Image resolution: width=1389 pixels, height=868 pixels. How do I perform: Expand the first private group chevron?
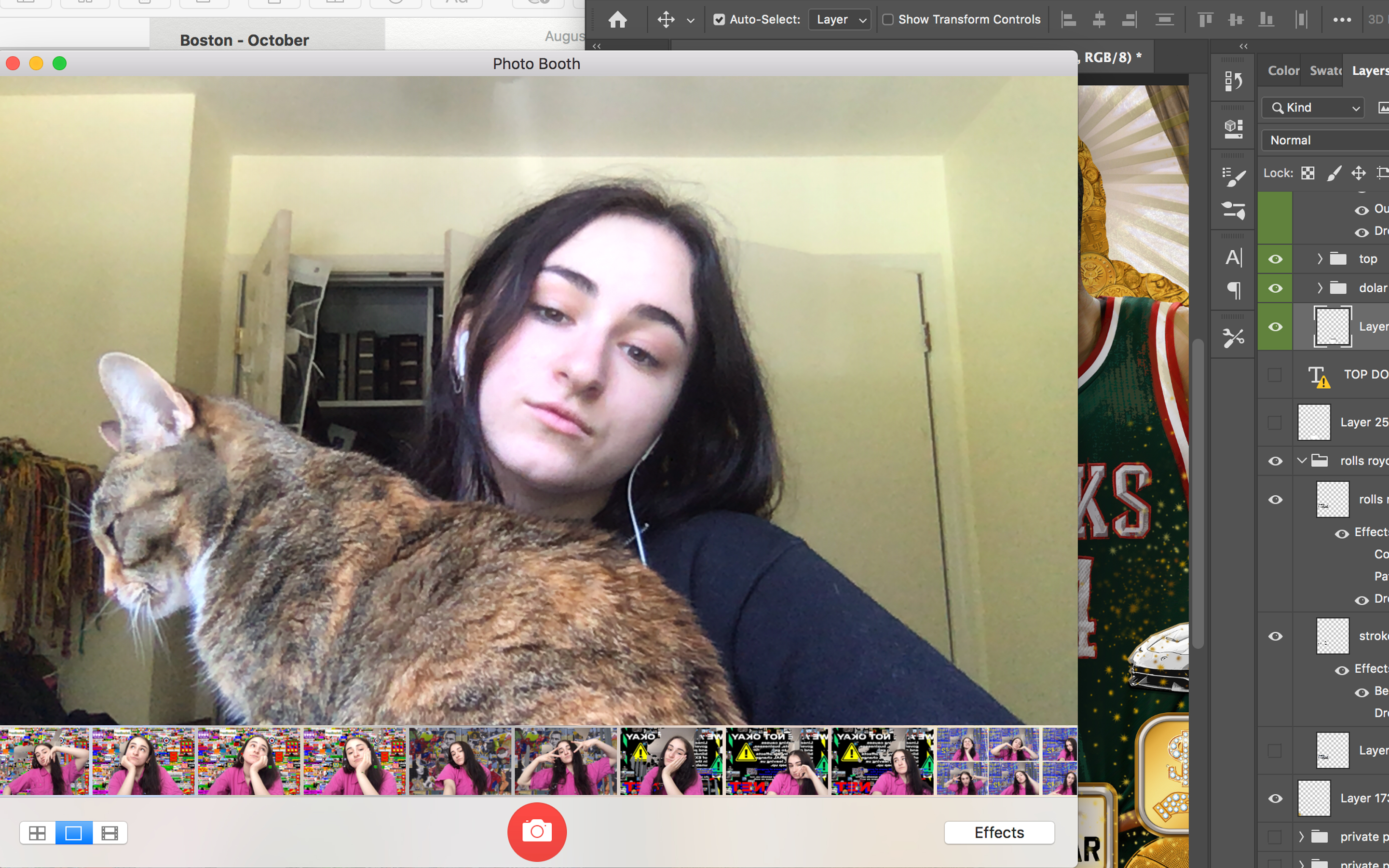(1301, 837)
